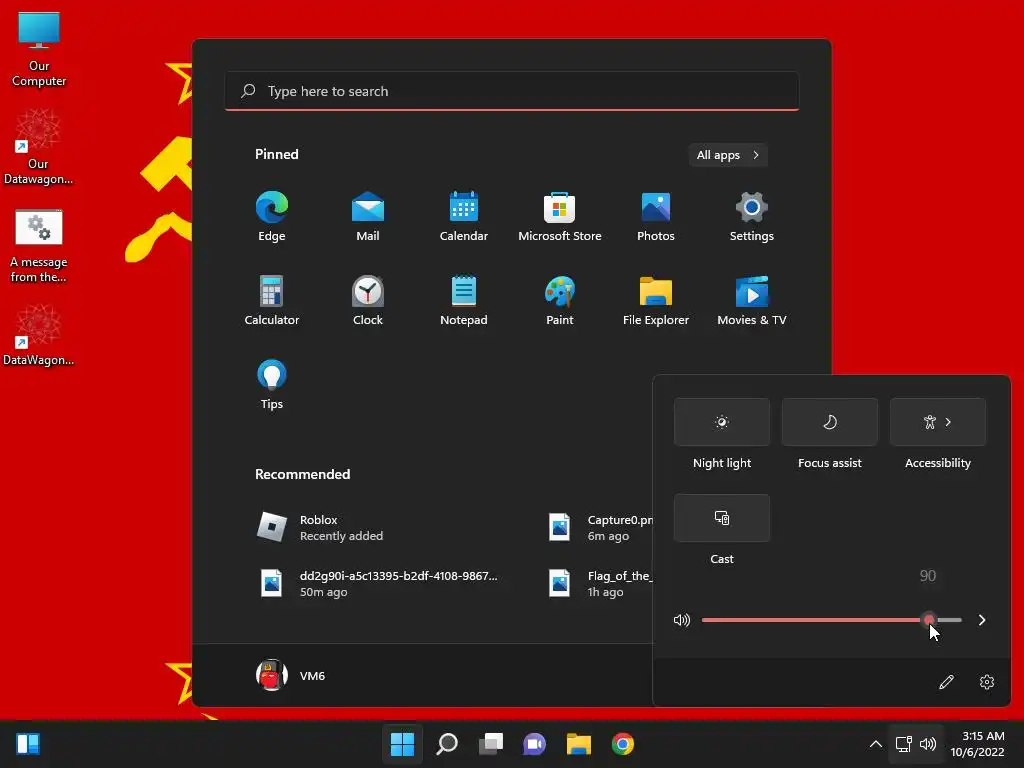Select the DataWagon... desktop shortcut

(39, 336)
